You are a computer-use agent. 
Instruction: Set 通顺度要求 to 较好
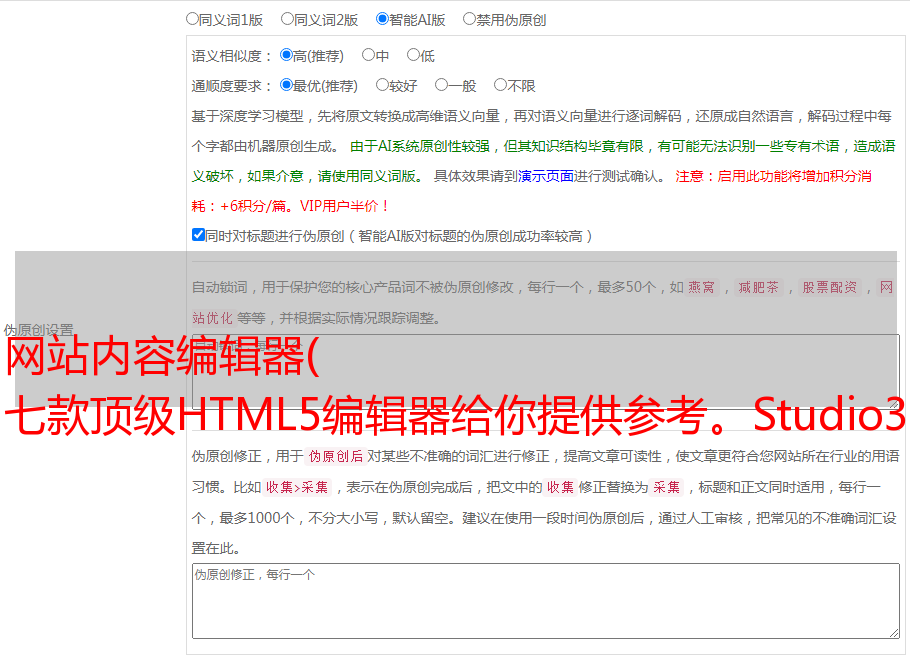[382, 85]
